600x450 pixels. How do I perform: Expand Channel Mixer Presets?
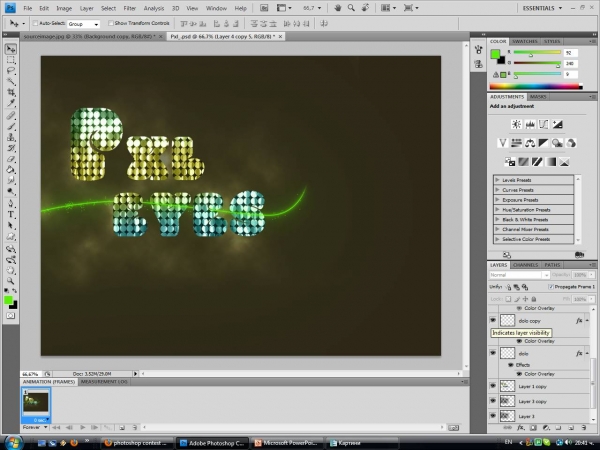click(x=497, y=229)
